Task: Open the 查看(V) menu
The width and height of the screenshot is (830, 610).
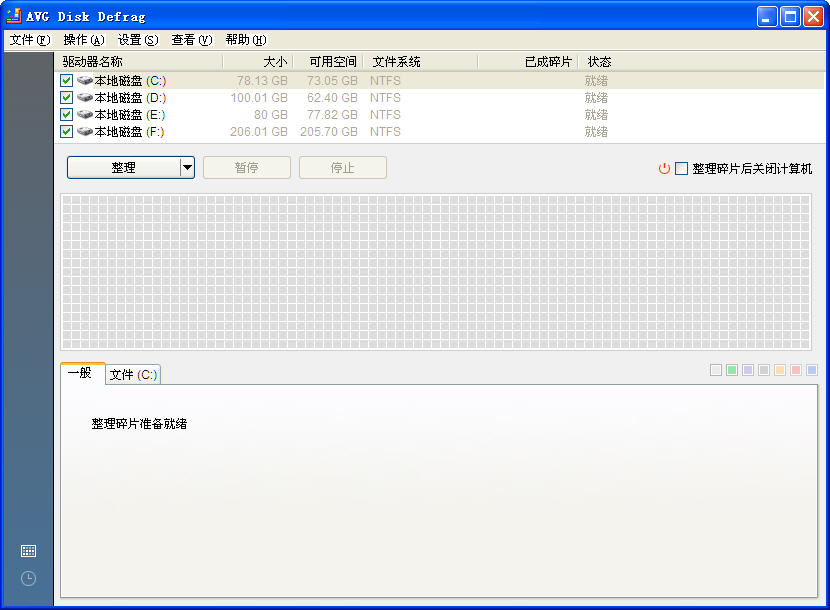Action: point(192,40)
